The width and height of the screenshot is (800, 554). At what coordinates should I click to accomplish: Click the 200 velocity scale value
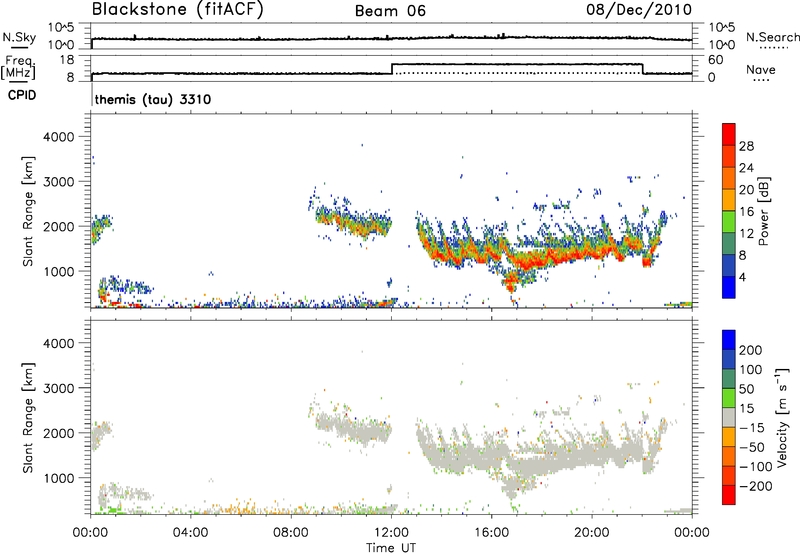(751, 350)
